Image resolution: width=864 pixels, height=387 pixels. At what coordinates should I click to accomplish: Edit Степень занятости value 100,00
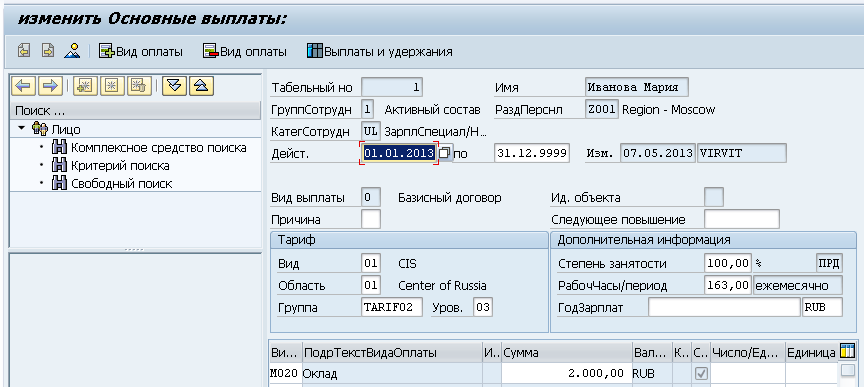[728, 263]
